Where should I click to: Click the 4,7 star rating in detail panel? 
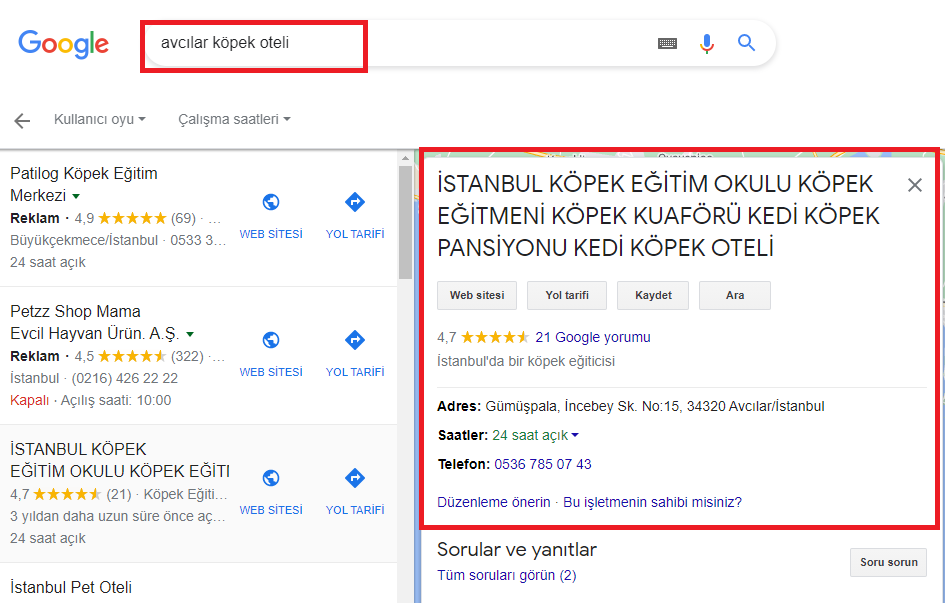click(x=483, y=337)
